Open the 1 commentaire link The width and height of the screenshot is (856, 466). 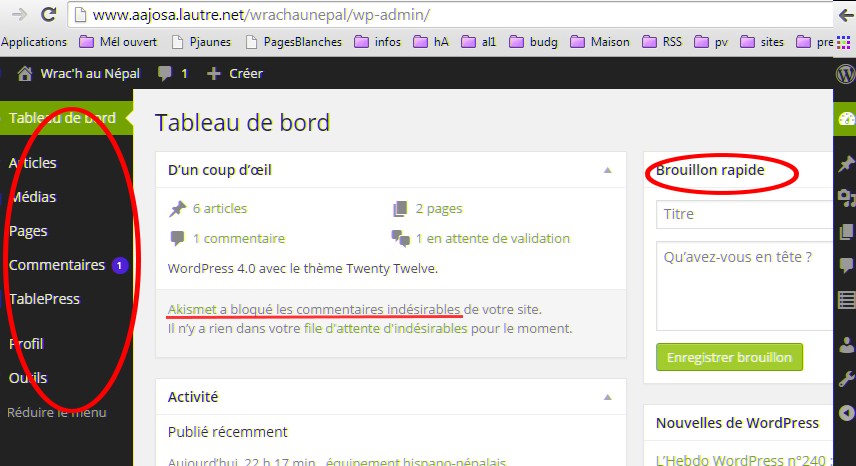click(x=239, y=238)
